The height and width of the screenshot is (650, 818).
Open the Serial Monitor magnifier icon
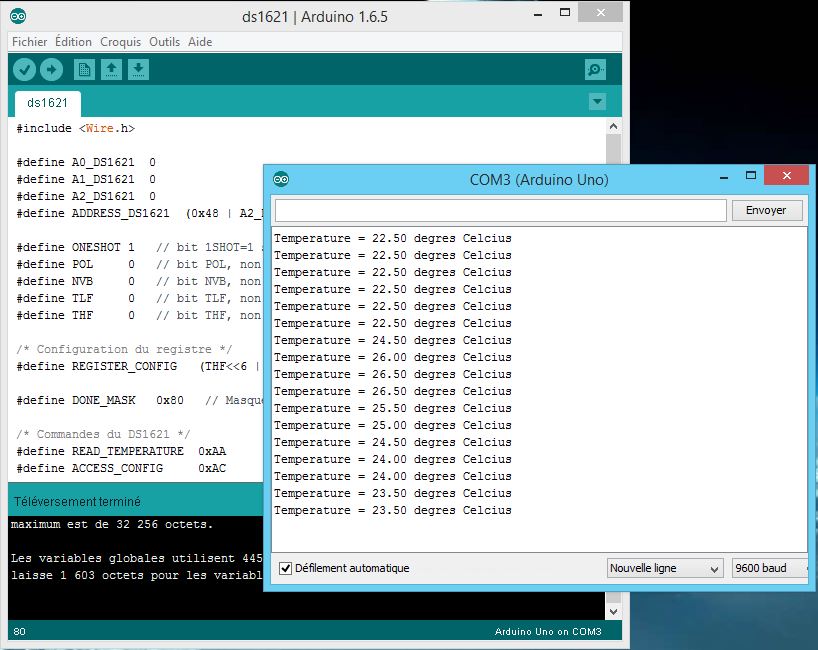[595, 70]
